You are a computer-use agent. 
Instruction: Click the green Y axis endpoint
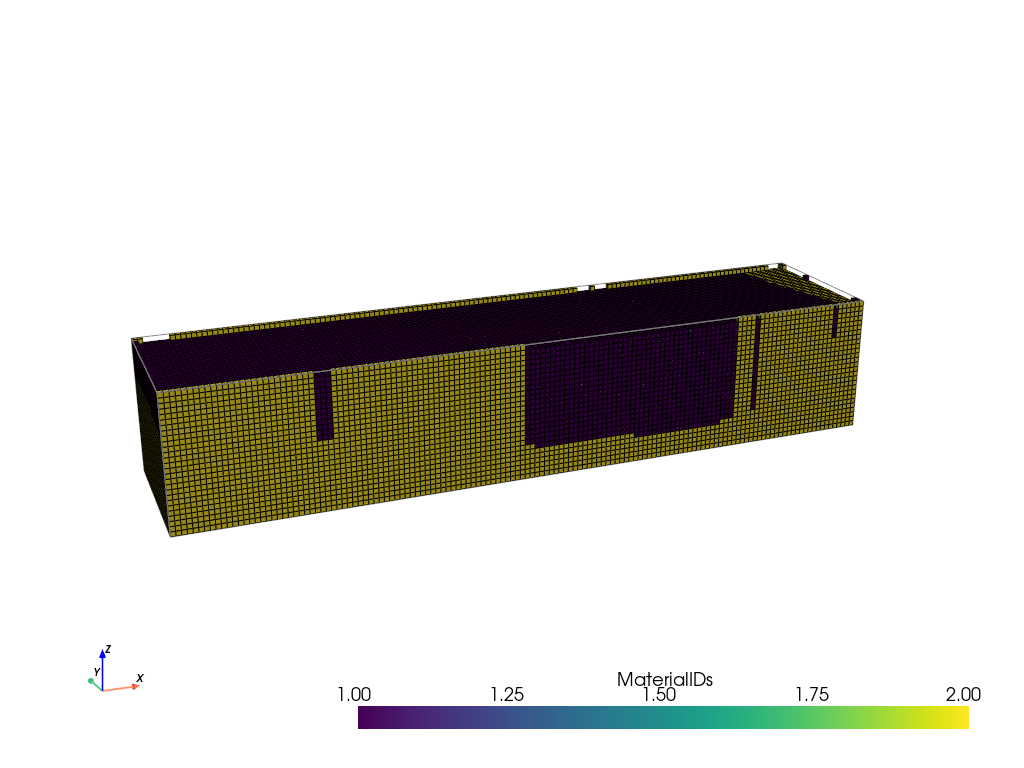pyautogui.click(x=91, y=681)
